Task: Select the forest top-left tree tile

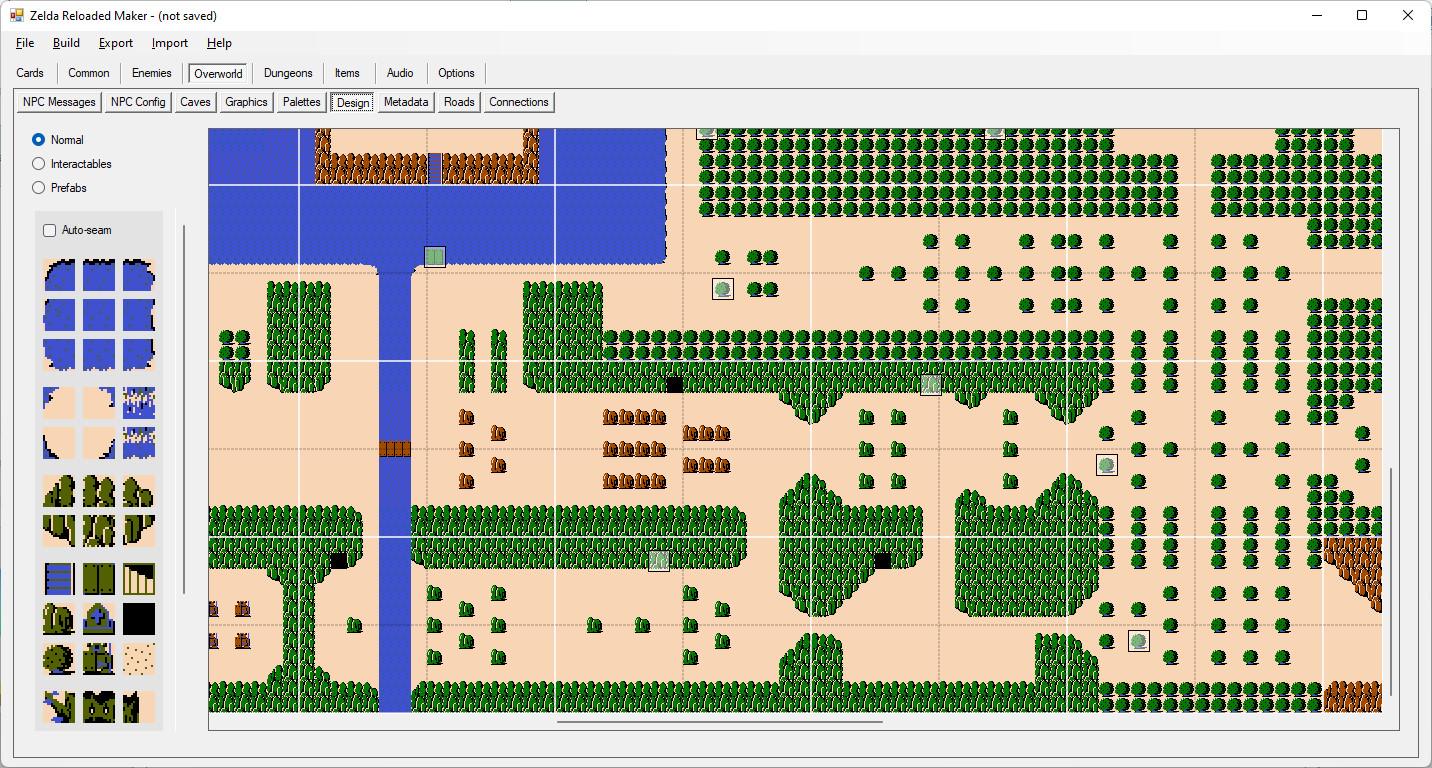Action: click(59, 491)
